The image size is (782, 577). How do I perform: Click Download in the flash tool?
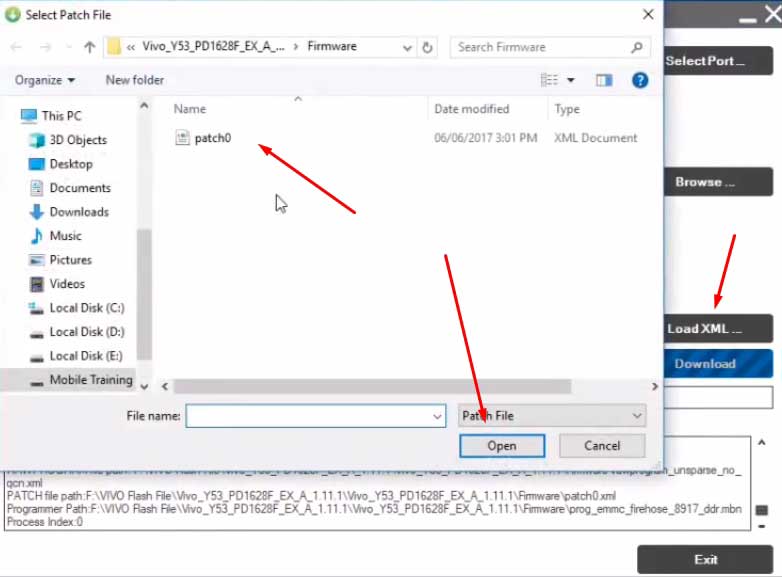click(x=719, y=364)
